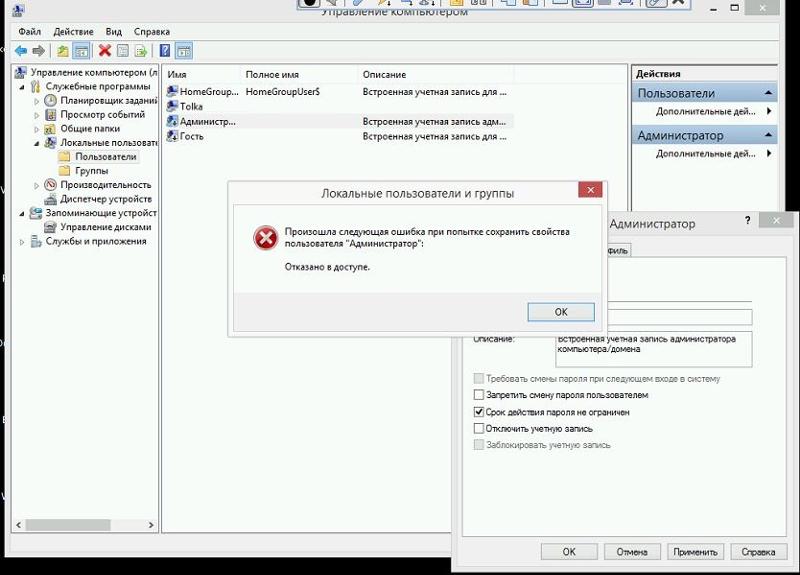
Task: Go forward with the gray right arrow
Action: [38, 51]
